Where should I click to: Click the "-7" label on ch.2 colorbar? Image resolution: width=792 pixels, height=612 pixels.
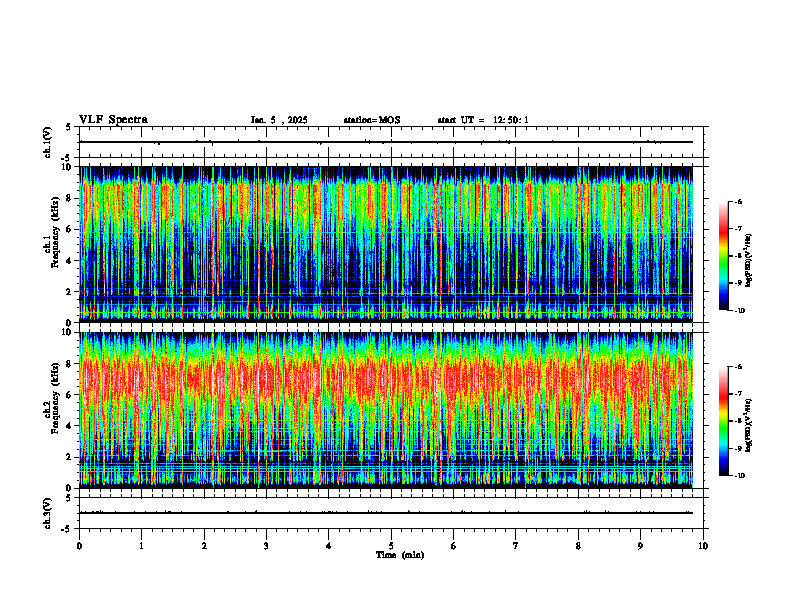pos(738,394)
